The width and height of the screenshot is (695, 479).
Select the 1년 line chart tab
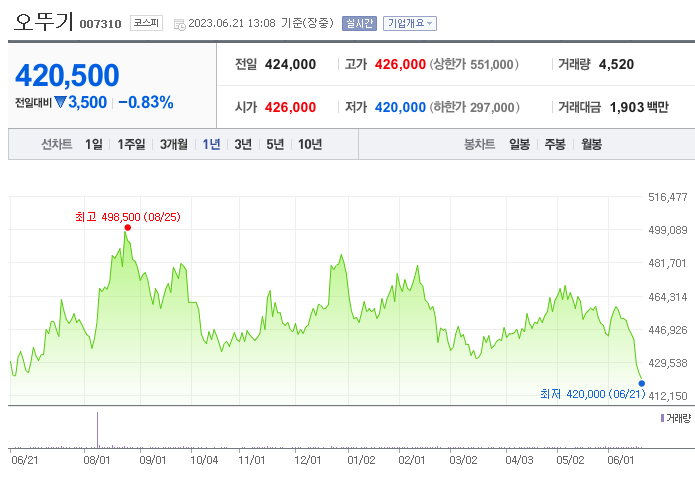(x=211, y=144)
